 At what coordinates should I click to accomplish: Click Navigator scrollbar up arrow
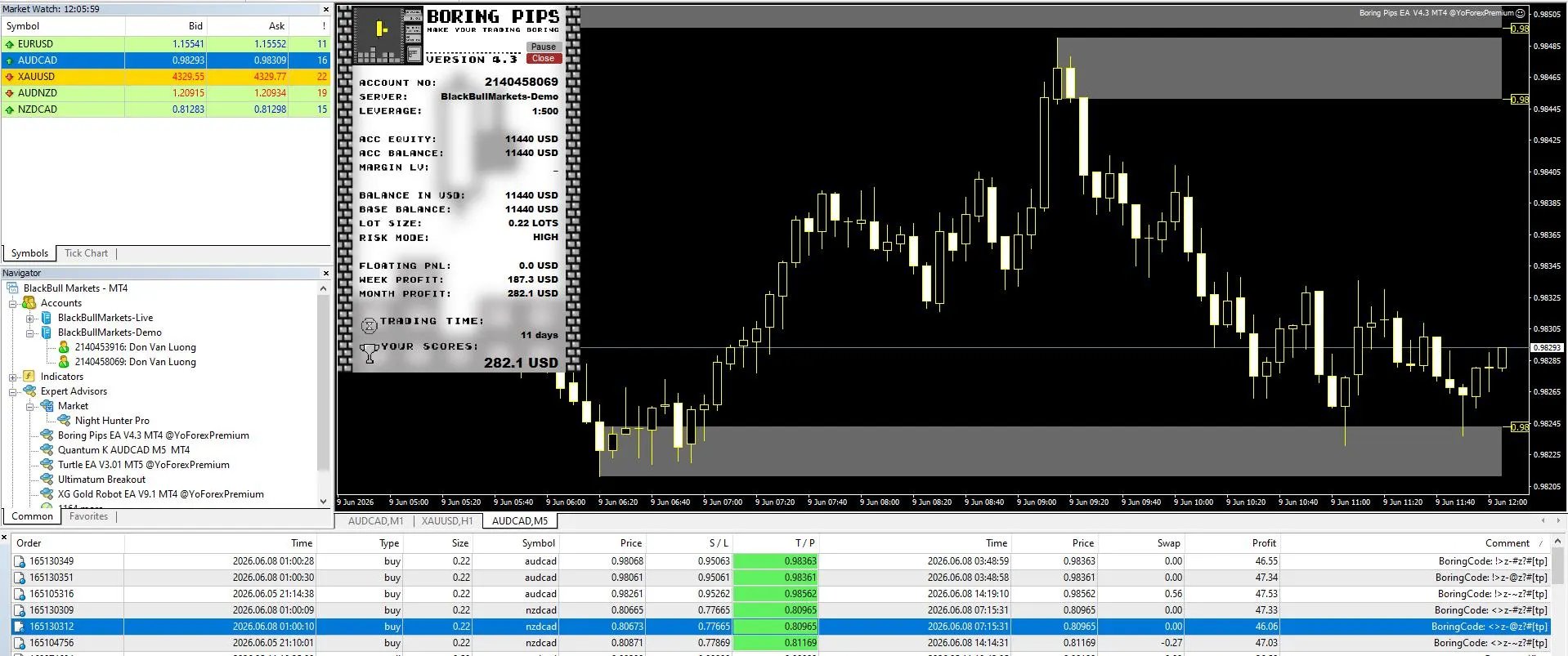[323, 288]
